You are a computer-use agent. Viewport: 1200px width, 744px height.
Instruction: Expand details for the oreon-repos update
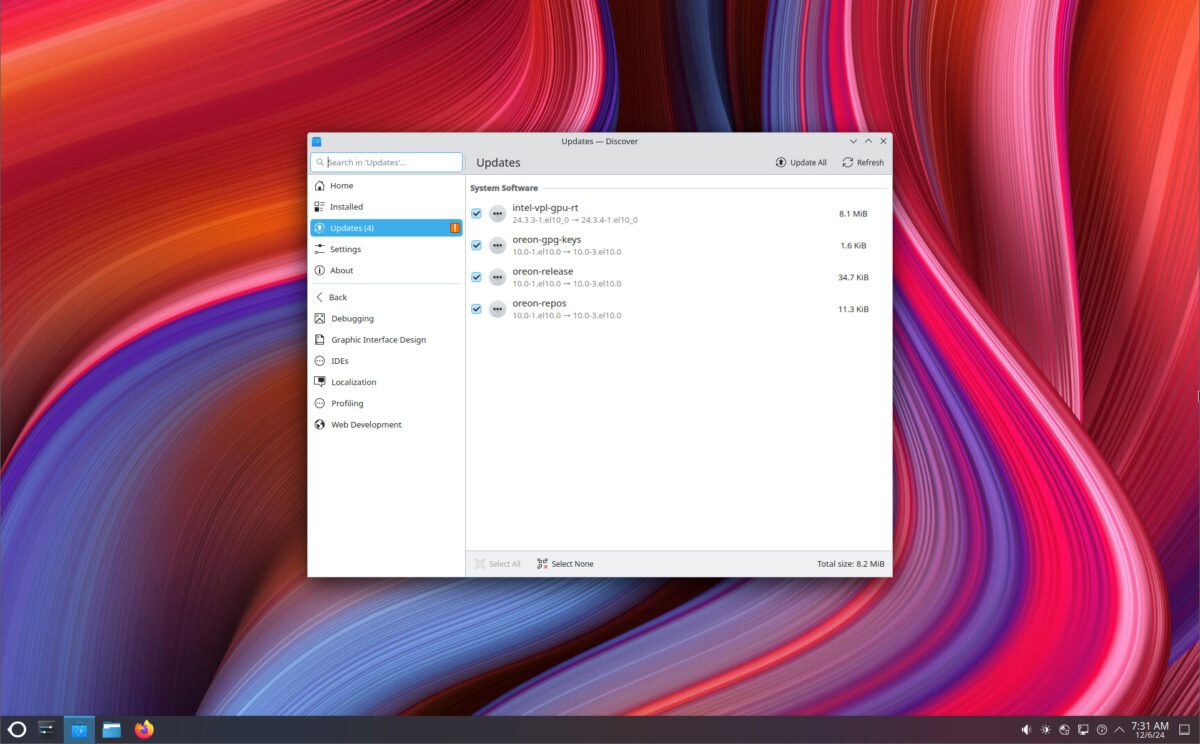497,309
